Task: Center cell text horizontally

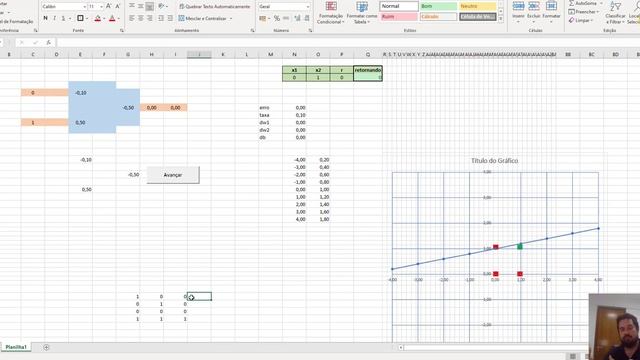Action: click(141, 18)
